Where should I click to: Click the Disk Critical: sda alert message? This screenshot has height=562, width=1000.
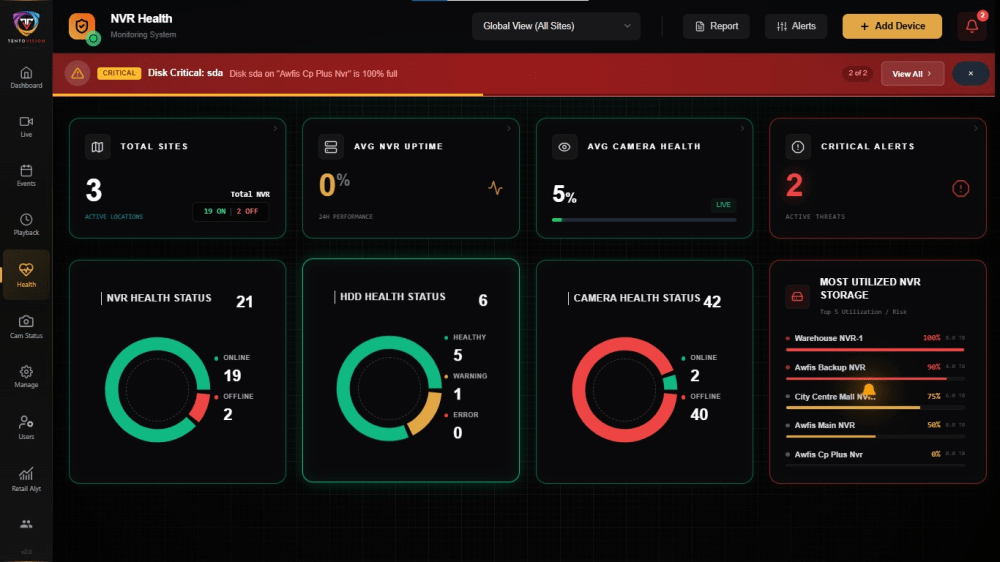click(x=272, y=73)
